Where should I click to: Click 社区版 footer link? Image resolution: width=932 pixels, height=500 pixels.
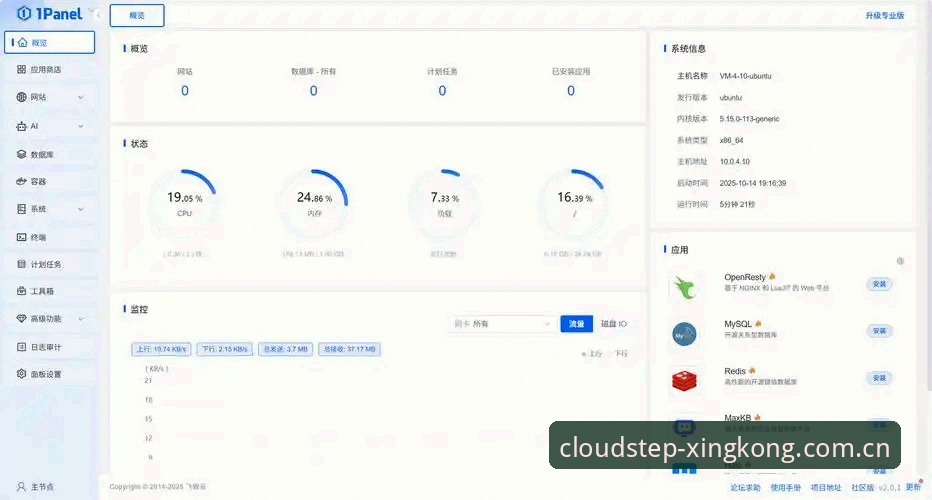tap(862, 488)
